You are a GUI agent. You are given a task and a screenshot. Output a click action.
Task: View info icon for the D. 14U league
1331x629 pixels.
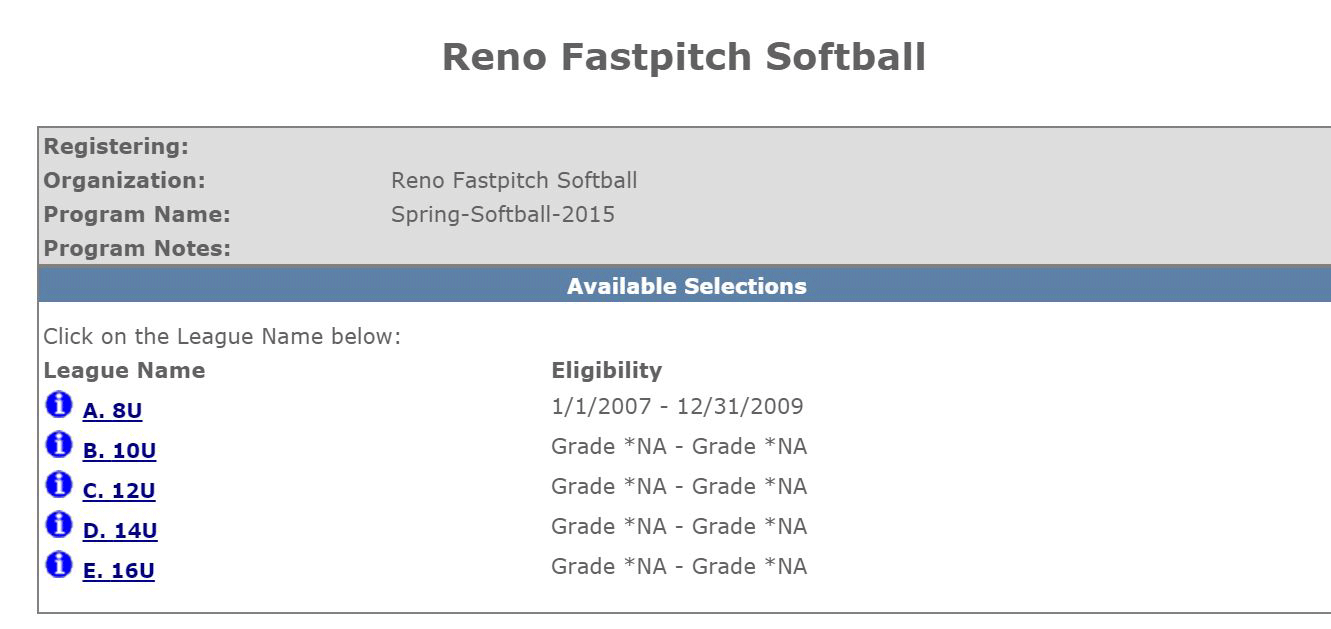59,525
